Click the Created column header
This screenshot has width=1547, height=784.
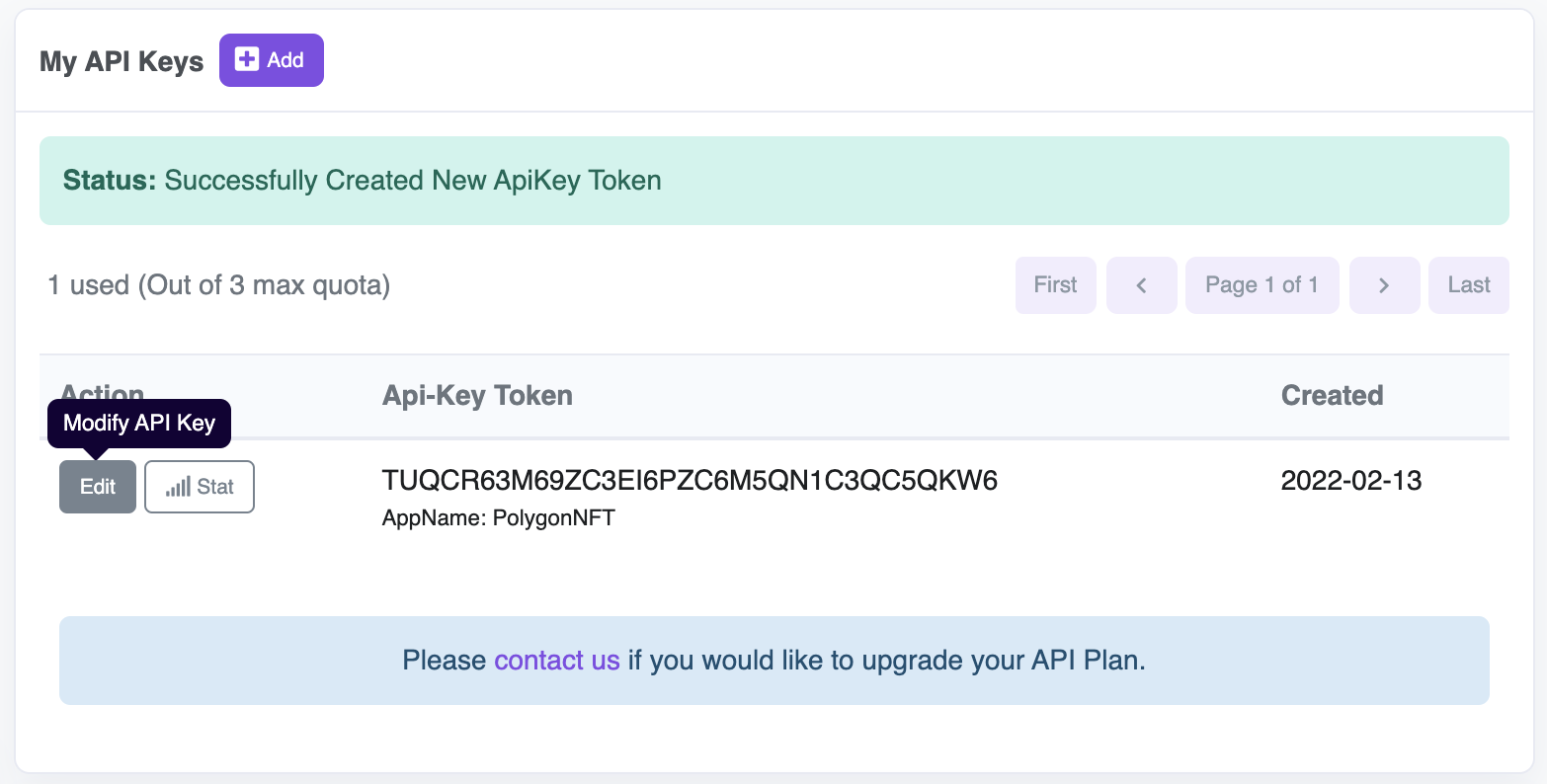pyautogui.click(x=1332, y=396)
